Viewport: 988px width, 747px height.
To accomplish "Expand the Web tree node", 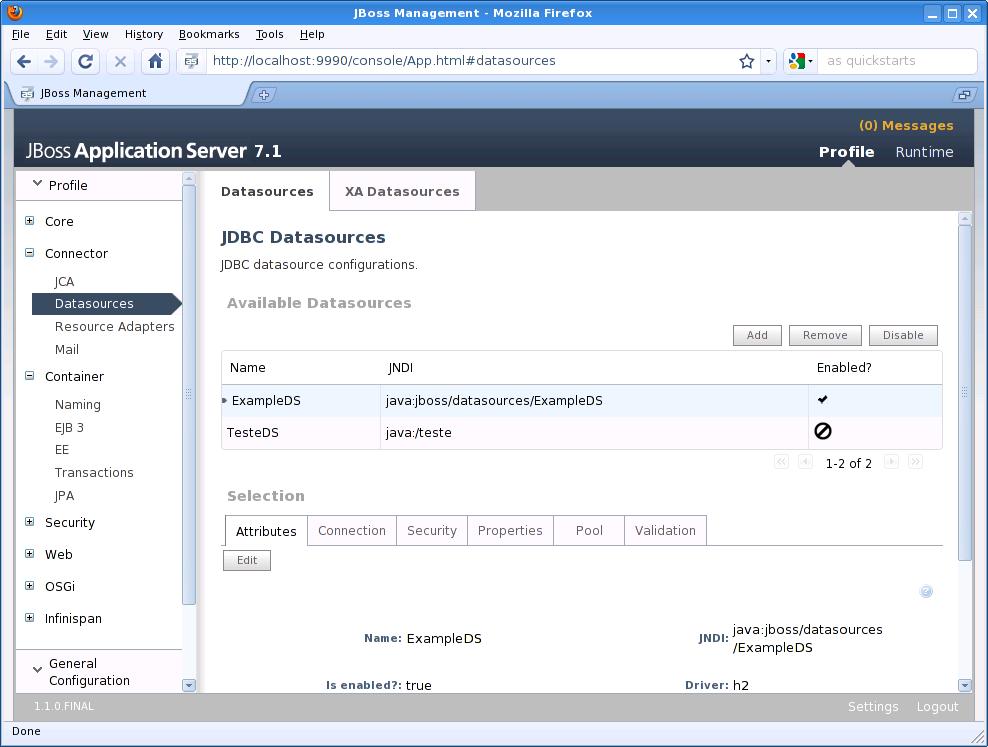I will [30, 554].
